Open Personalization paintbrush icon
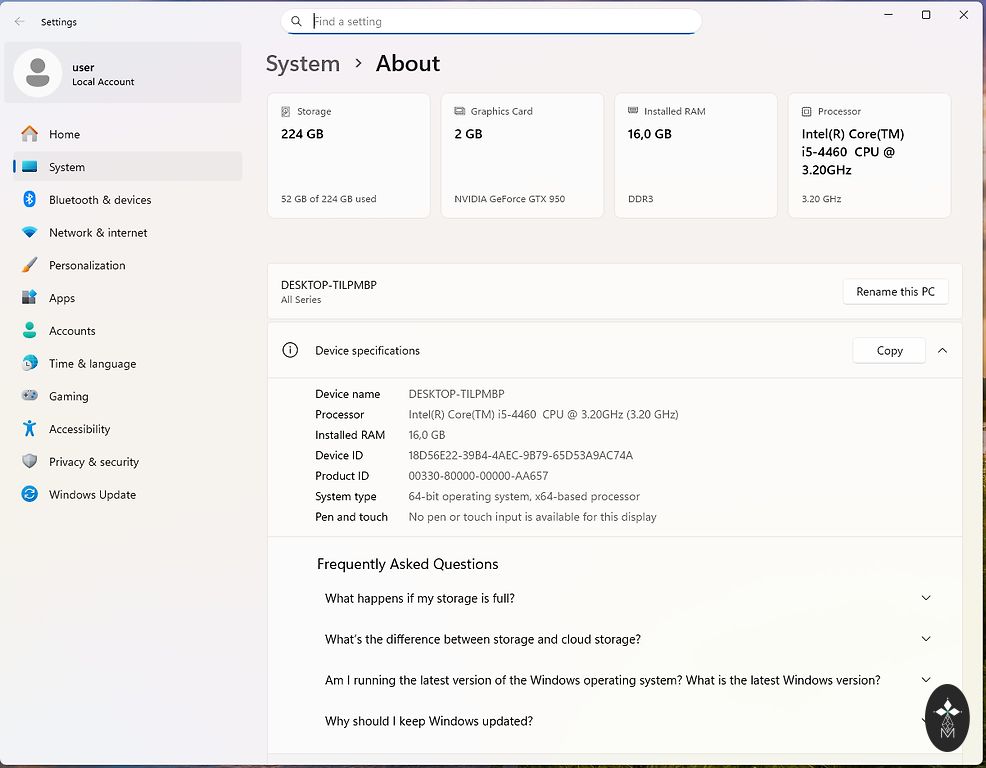This screenshot has height=768, width=986. (x=30, y=266)
